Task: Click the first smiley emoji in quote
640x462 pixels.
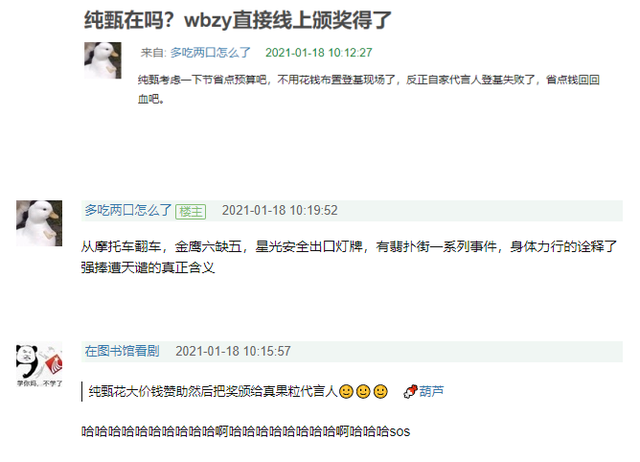Action: click(x=346, y=391)
